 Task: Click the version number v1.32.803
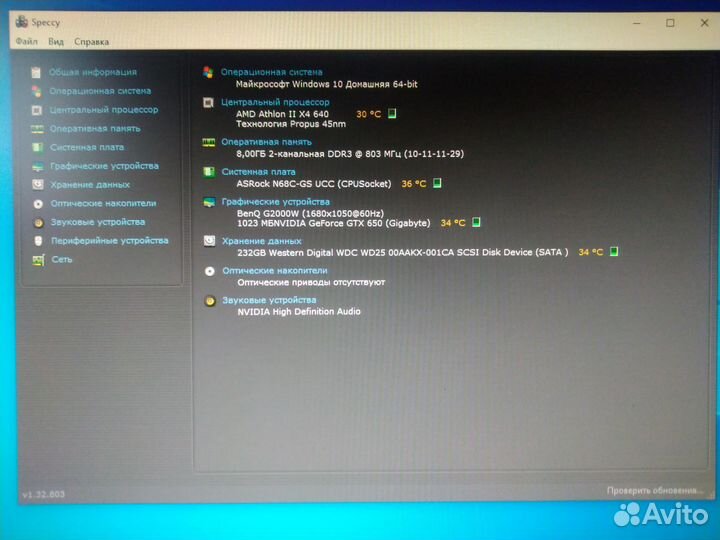44,495
